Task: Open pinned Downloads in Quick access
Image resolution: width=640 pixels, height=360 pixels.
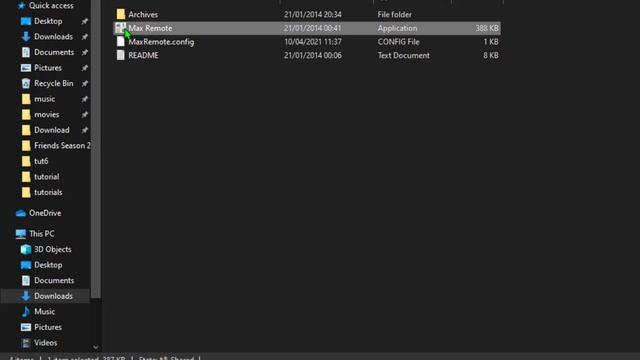Action: [53, 37]
